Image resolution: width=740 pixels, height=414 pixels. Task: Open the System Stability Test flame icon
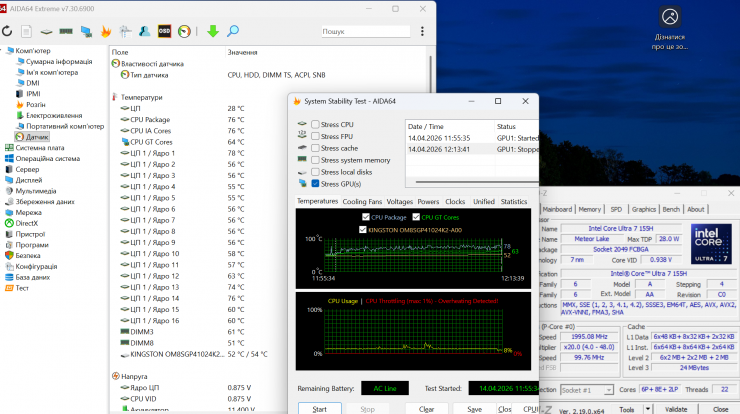point(106,31)
